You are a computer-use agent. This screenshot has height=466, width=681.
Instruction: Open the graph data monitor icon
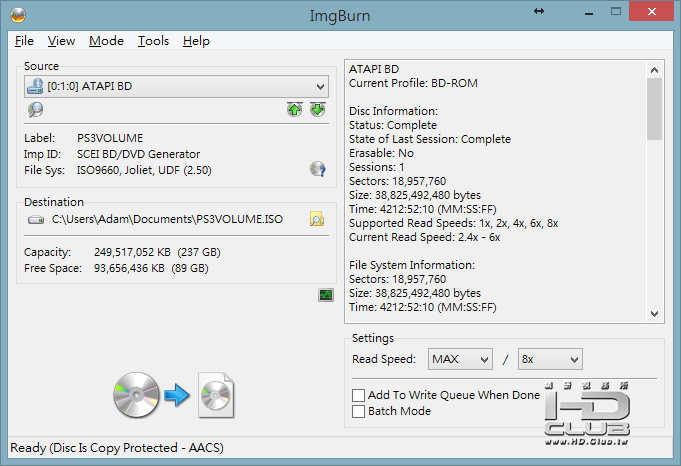tap(326, 295)
